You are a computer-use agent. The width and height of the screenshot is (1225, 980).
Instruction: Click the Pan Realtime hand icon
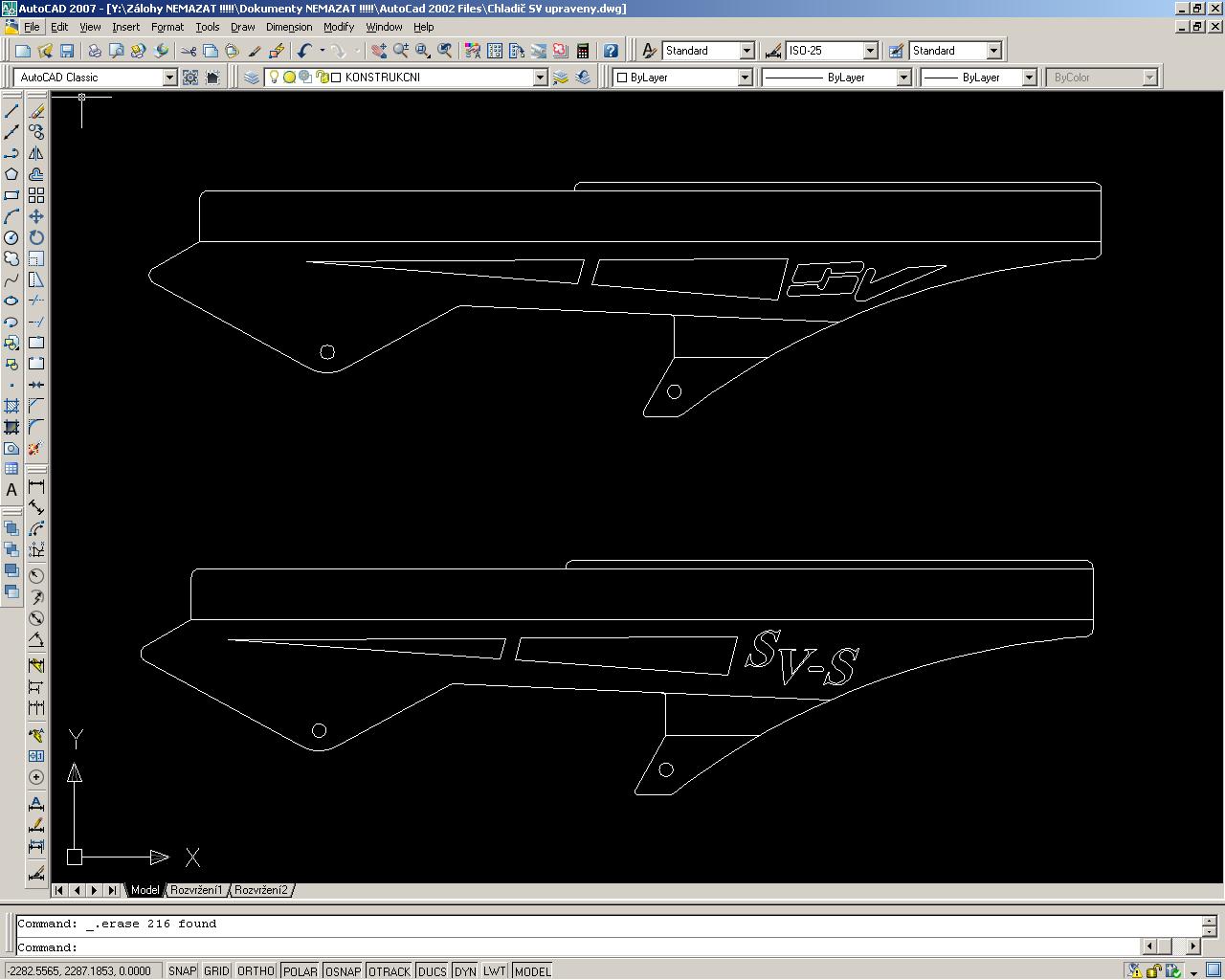(x=379, y=51)
